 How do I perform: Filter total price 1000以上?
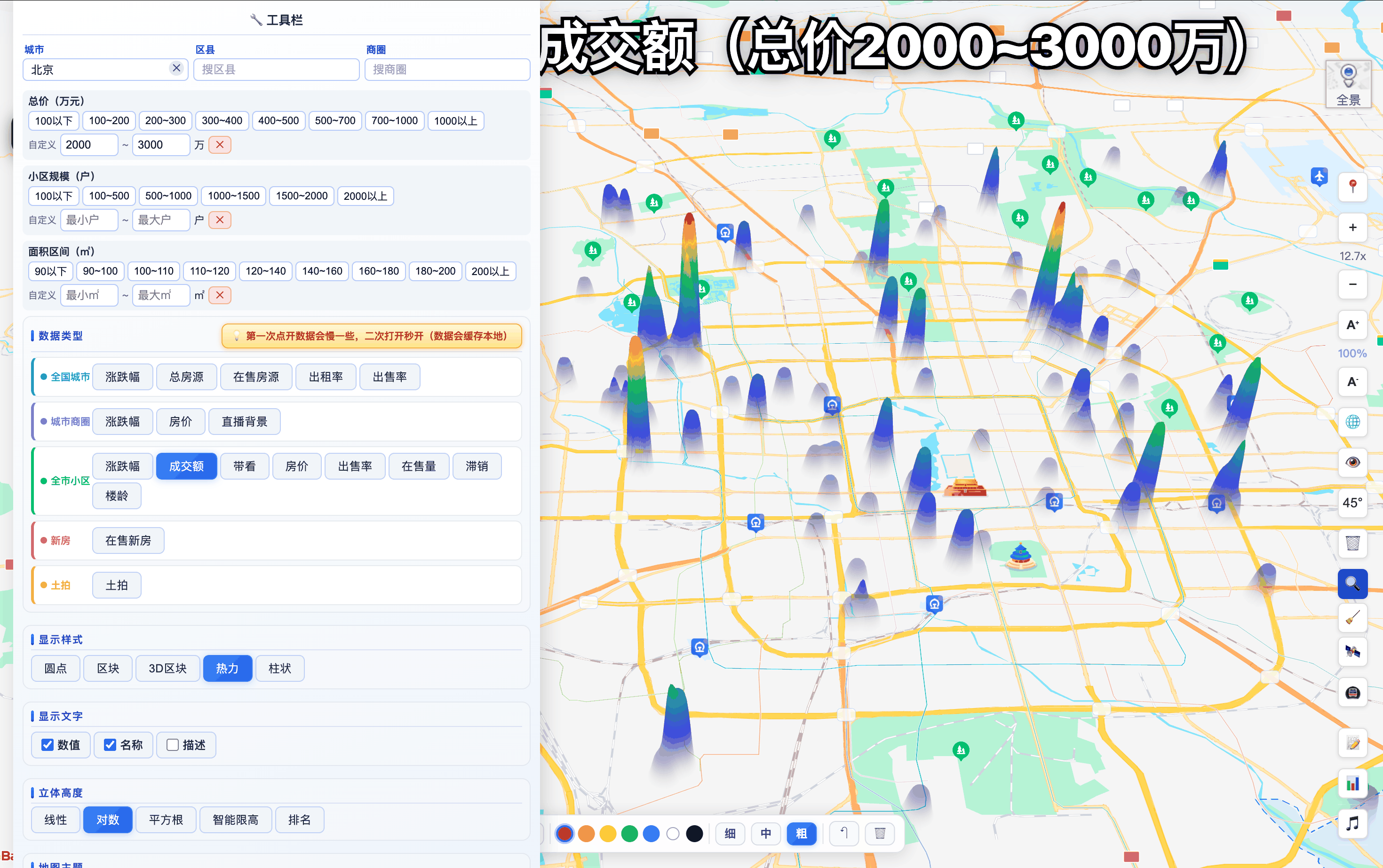(x=456, y=120)
